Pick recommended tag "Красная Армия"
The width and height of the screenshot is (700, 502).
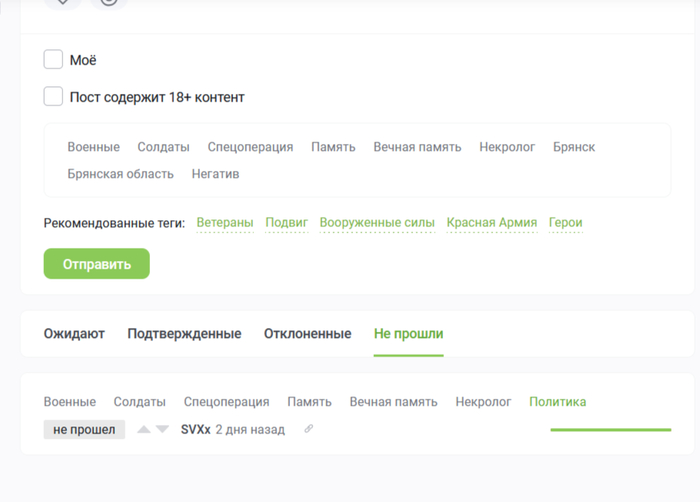(492, 223)
